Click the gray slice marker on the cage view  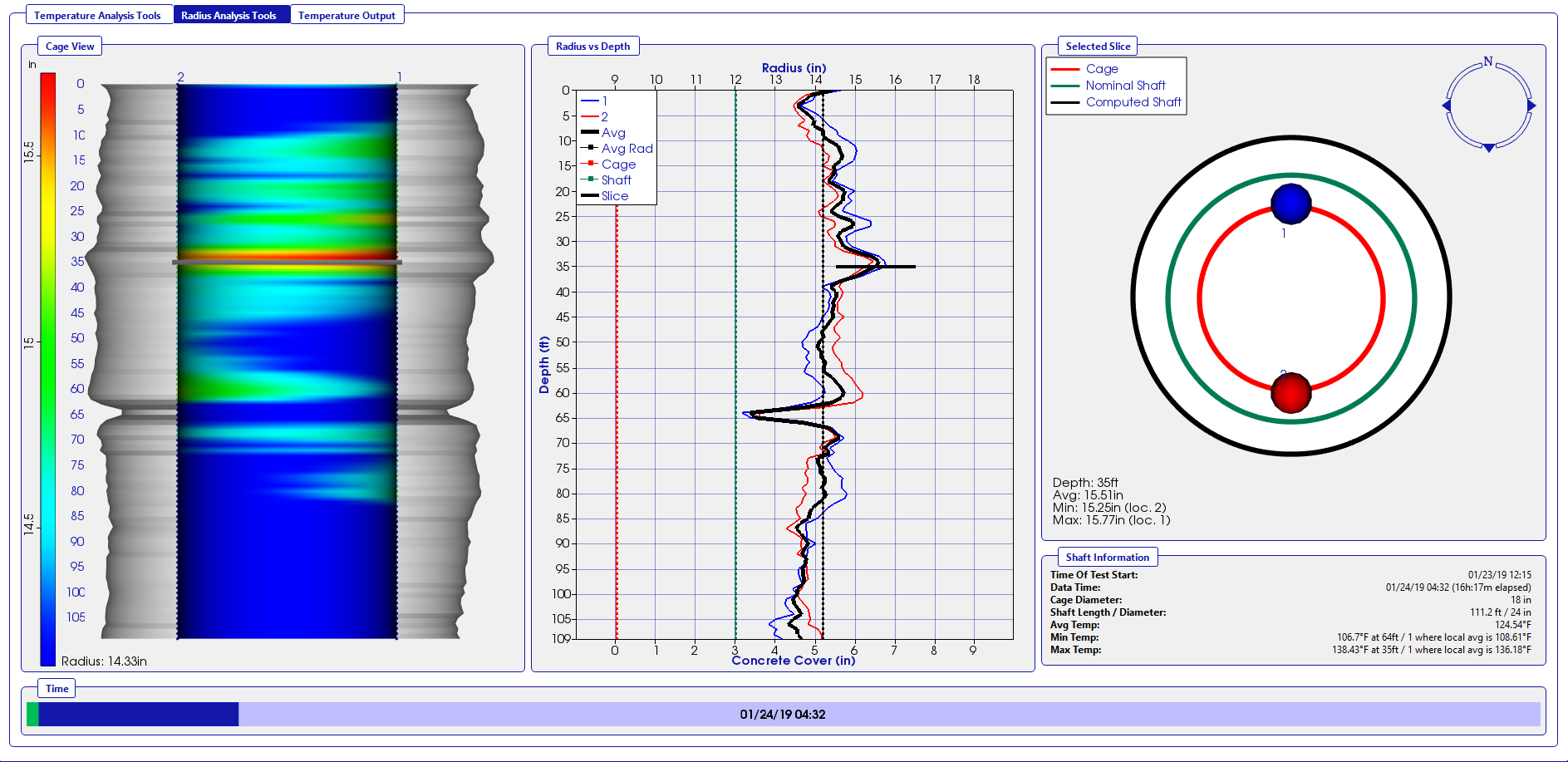(x=287, y=263)
